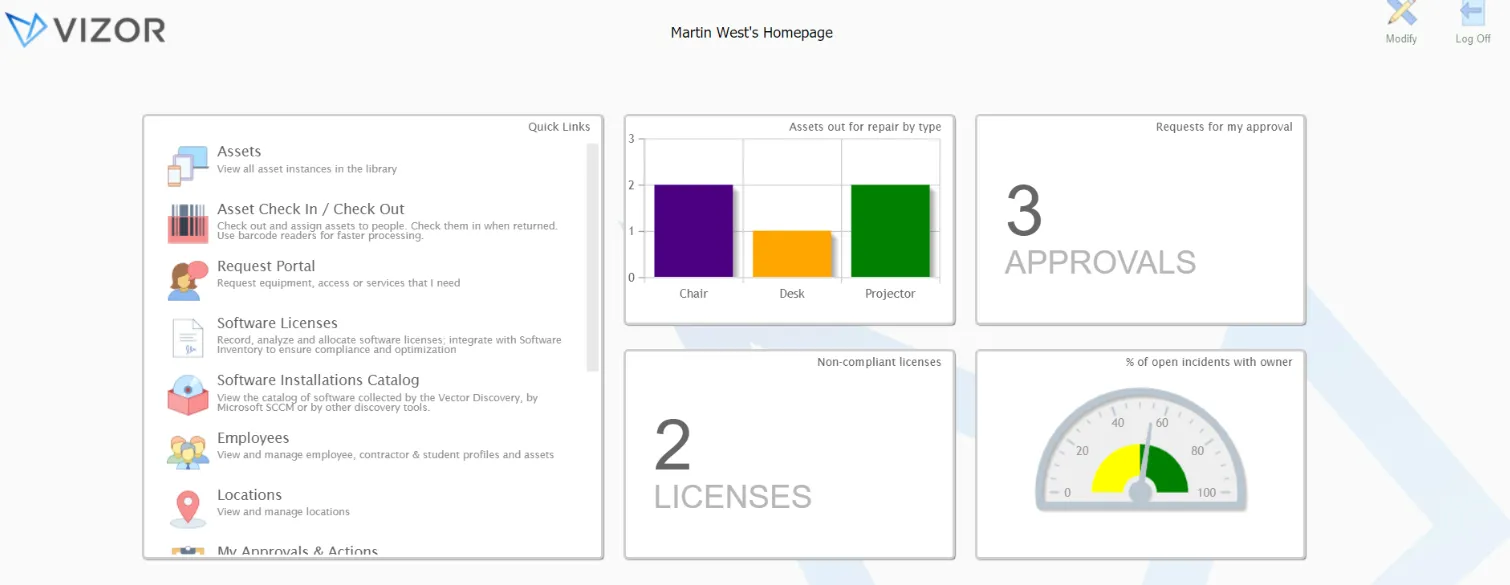Go to the Request Portal link
This screenshot has width=1510, height=585.
pos(266,266)
